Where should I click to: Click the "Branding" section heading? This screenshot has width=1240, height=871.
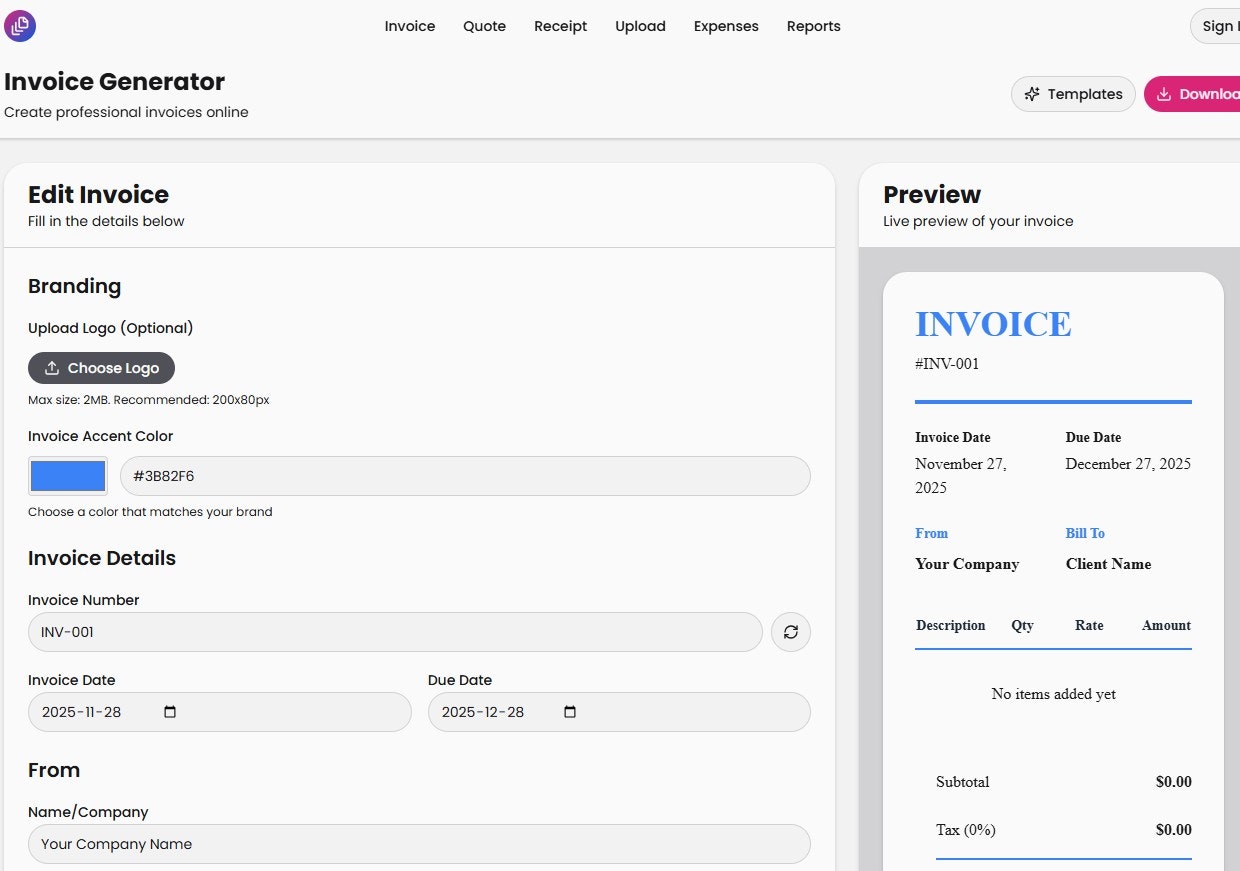[x=74, y=286]
